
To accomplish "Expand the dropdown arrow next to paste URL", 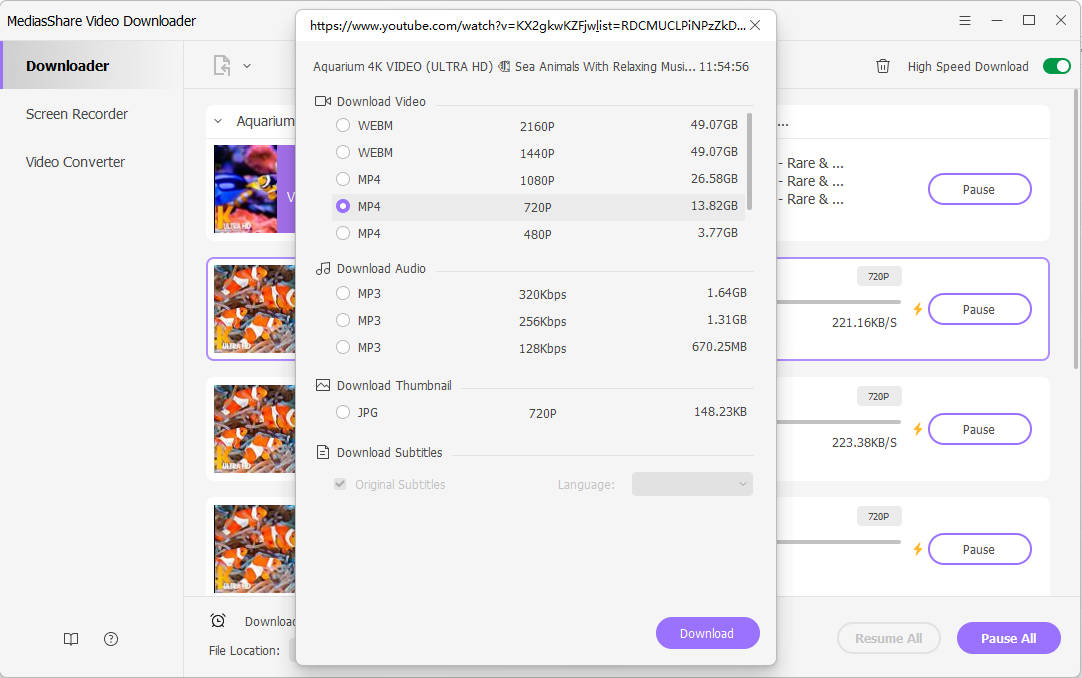I will (x=247, y=66).
